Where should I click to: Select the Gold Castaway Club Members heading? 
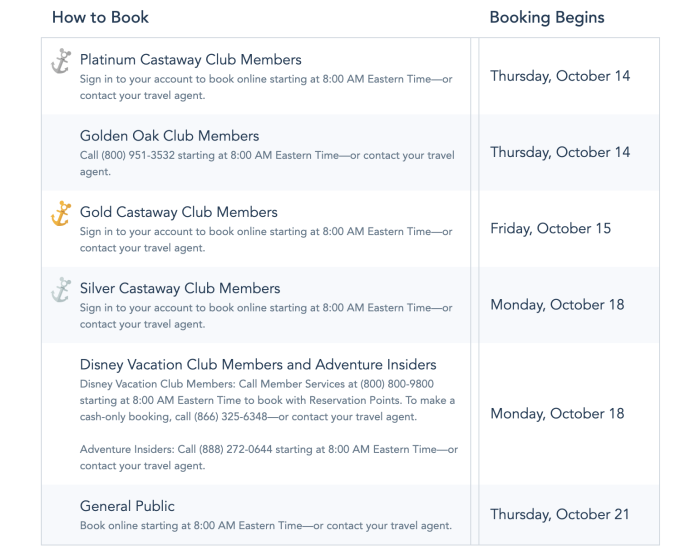click(179, 212)
